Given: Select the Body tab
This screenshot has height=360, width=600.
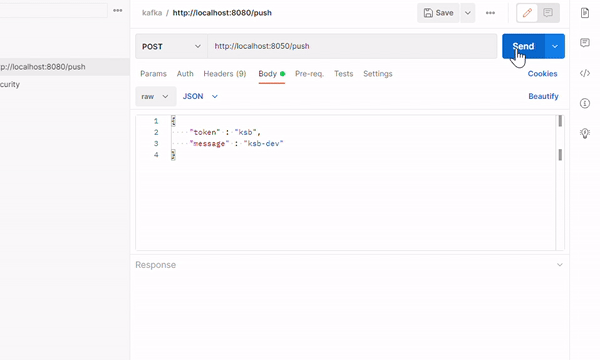Looking at the screenshot, I should [272, 74].
